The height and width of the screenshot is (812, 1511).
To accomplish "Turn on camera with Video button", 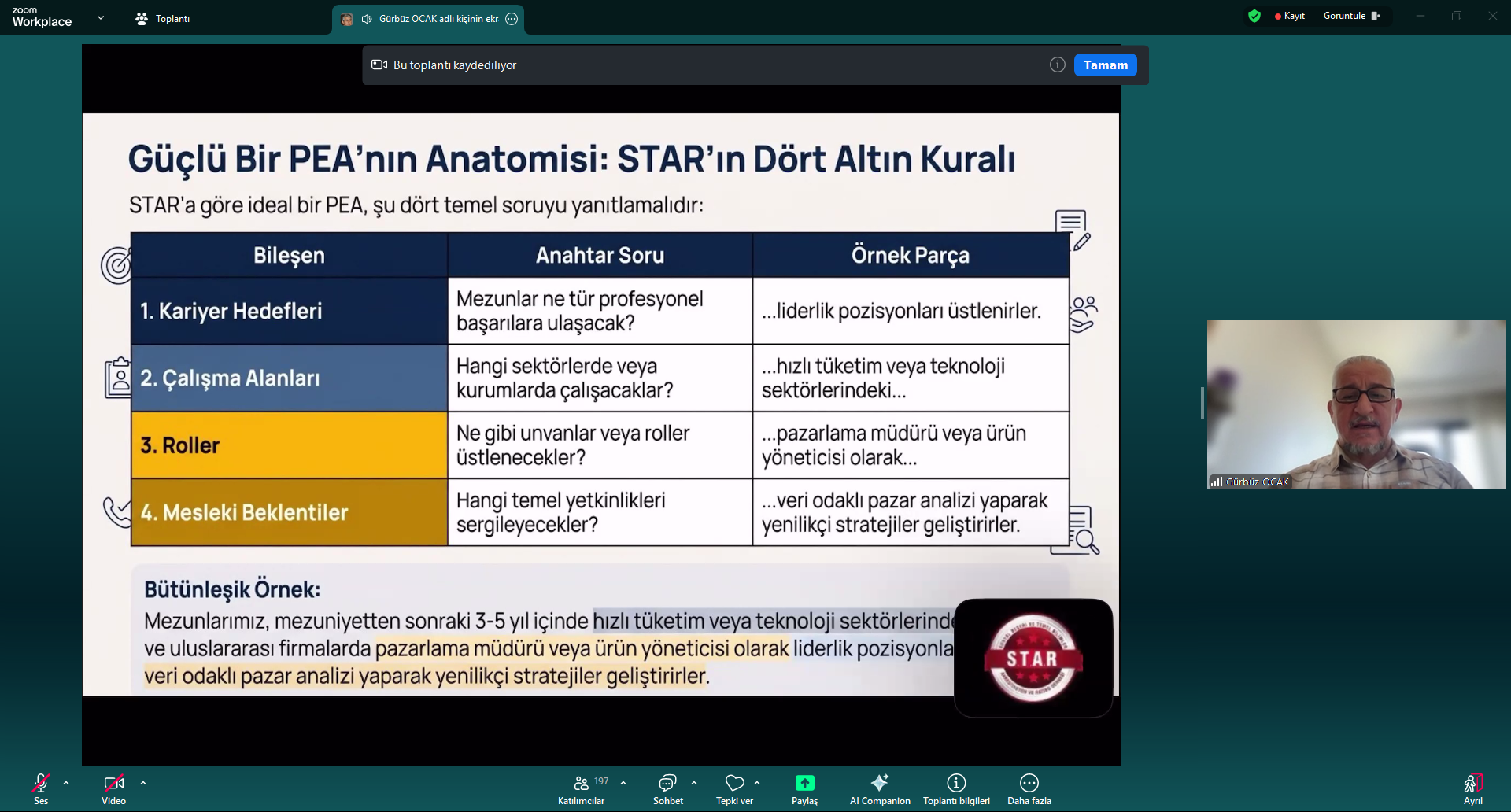I will point(113,789).
